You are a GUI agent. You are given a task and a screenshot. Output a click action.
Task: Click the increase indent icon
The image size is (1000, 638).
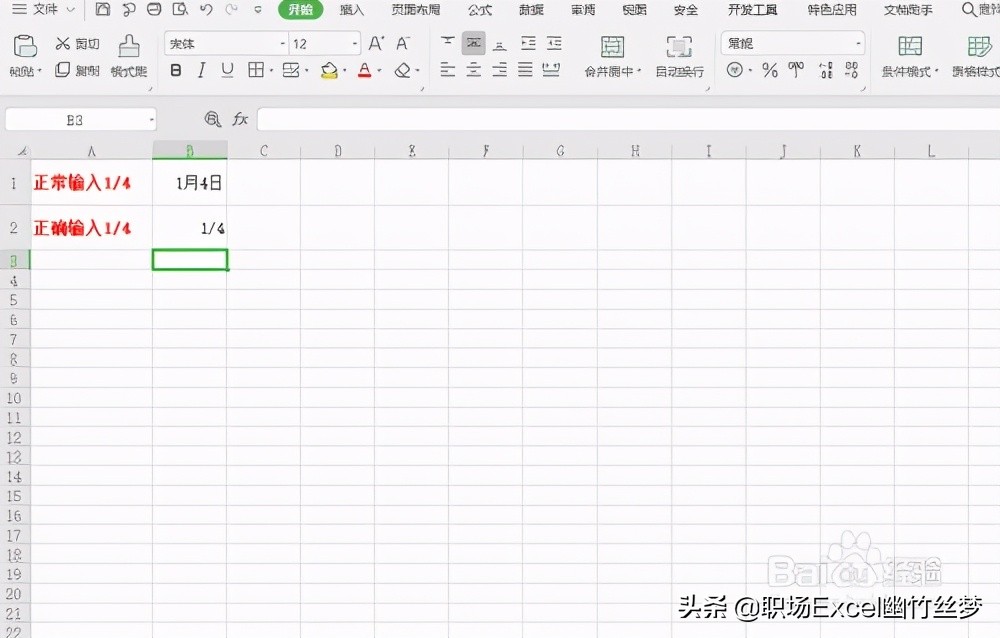coord(554,43)
